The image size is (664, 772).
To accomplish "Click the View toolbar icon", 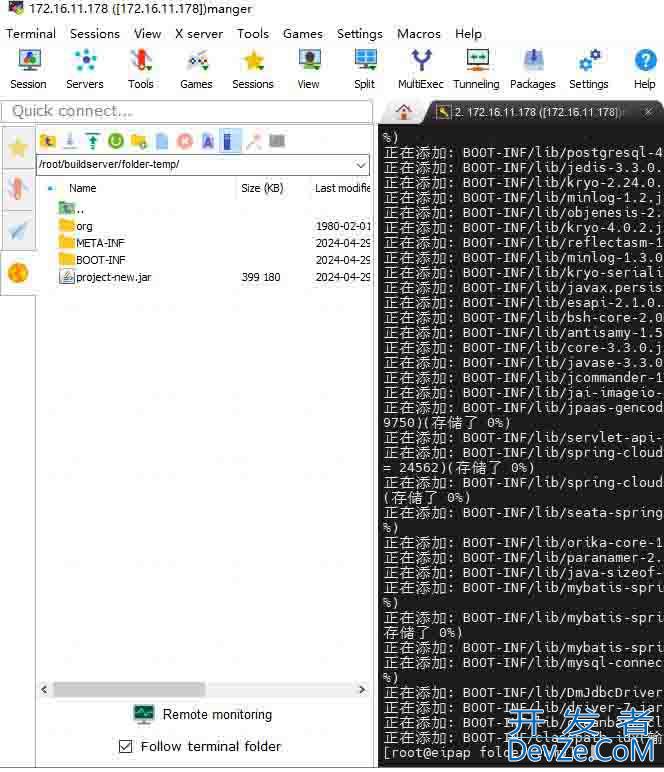I will [309, 69].
